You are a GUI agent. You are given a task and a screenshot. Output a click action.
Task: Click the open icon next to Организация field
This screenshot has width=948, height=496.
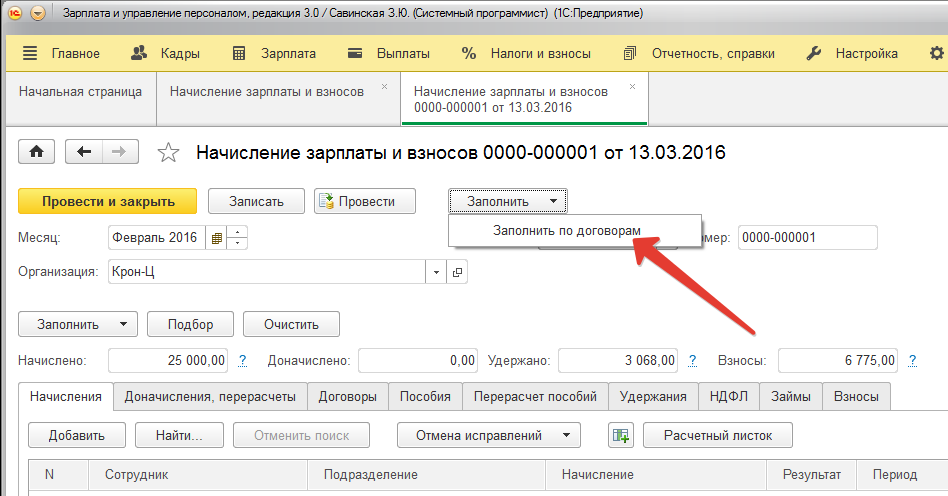(457, 272)
